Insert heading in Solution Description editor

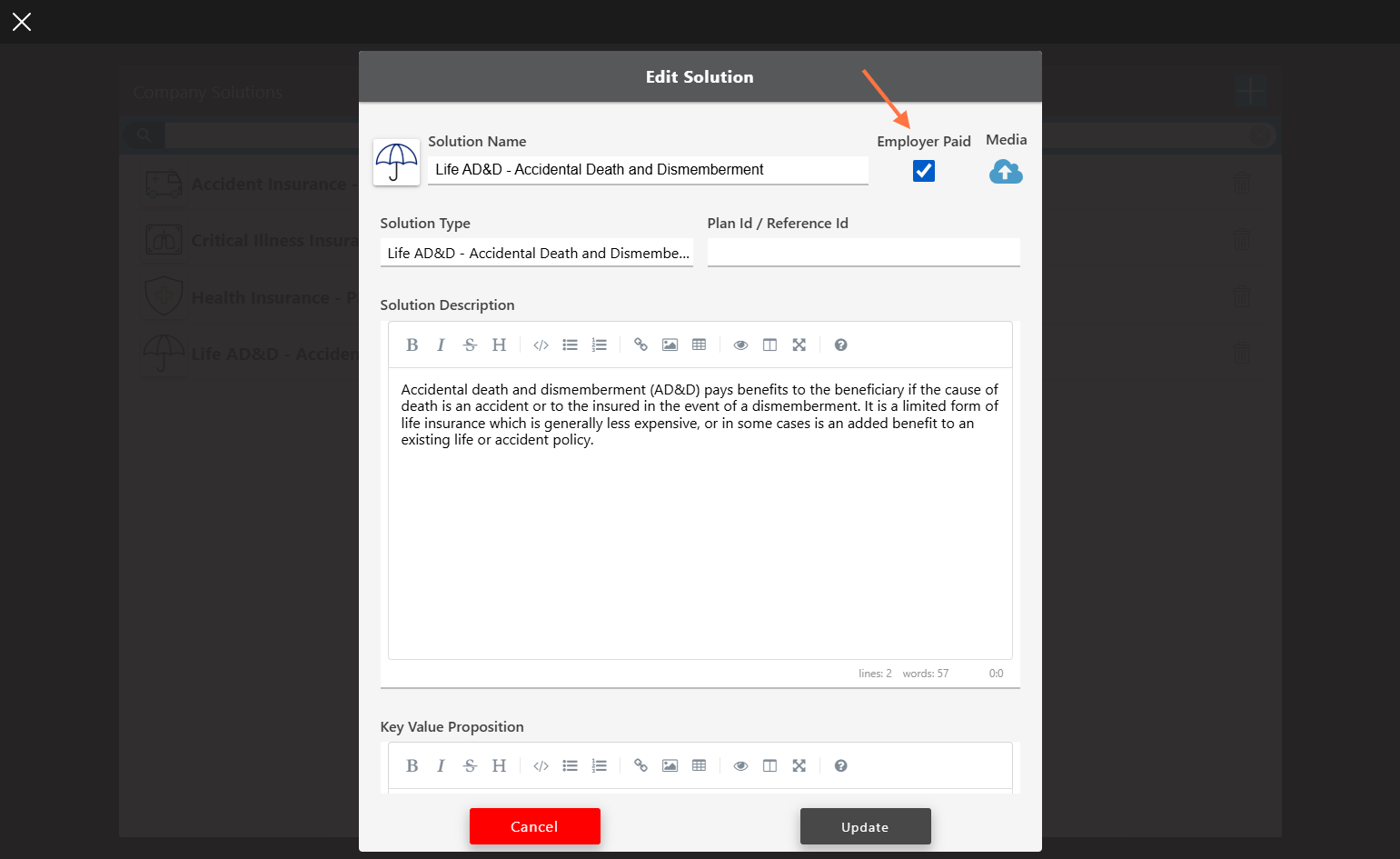coord(499,345)
